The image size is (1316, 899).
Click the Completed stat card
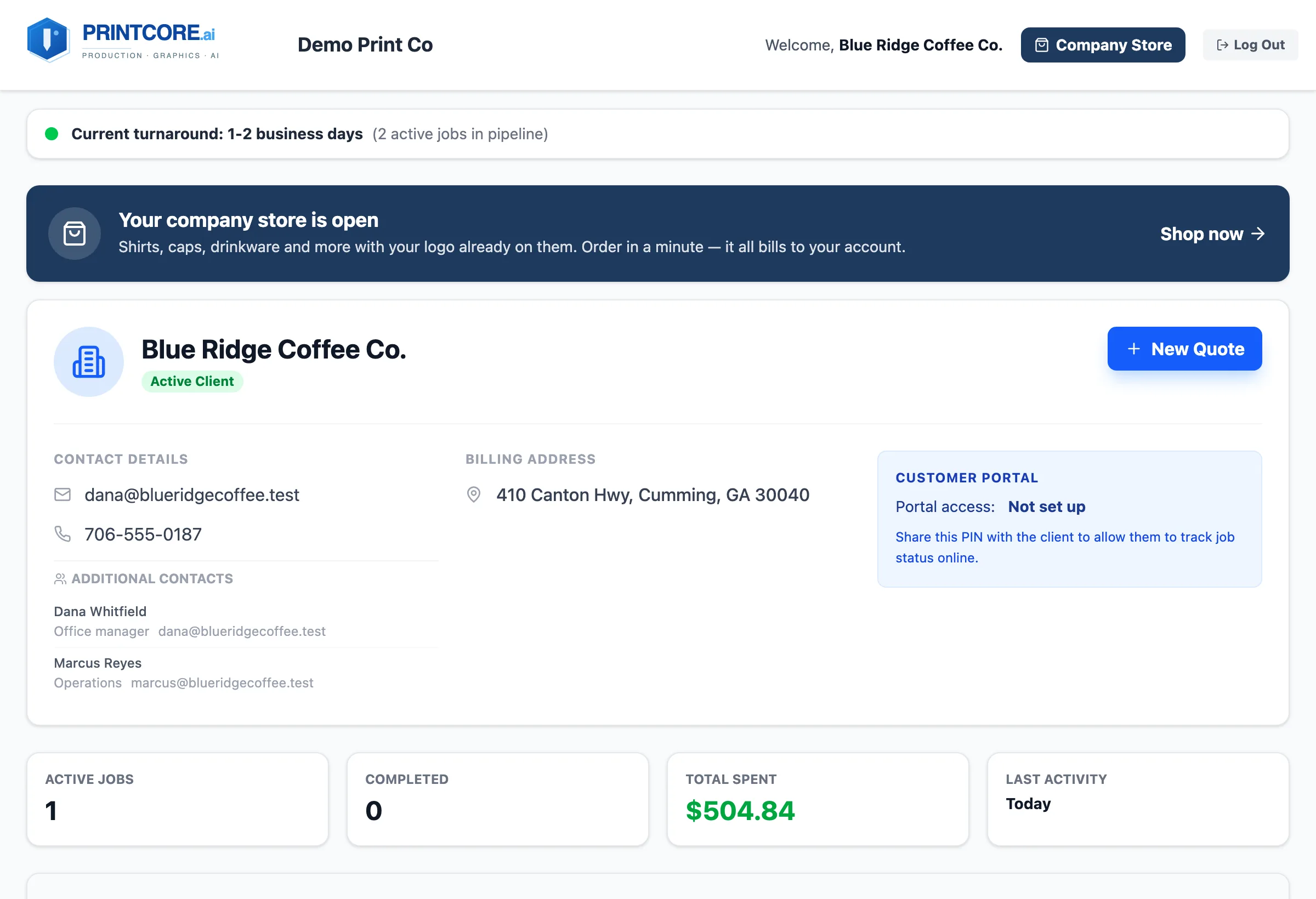point(498,799)
